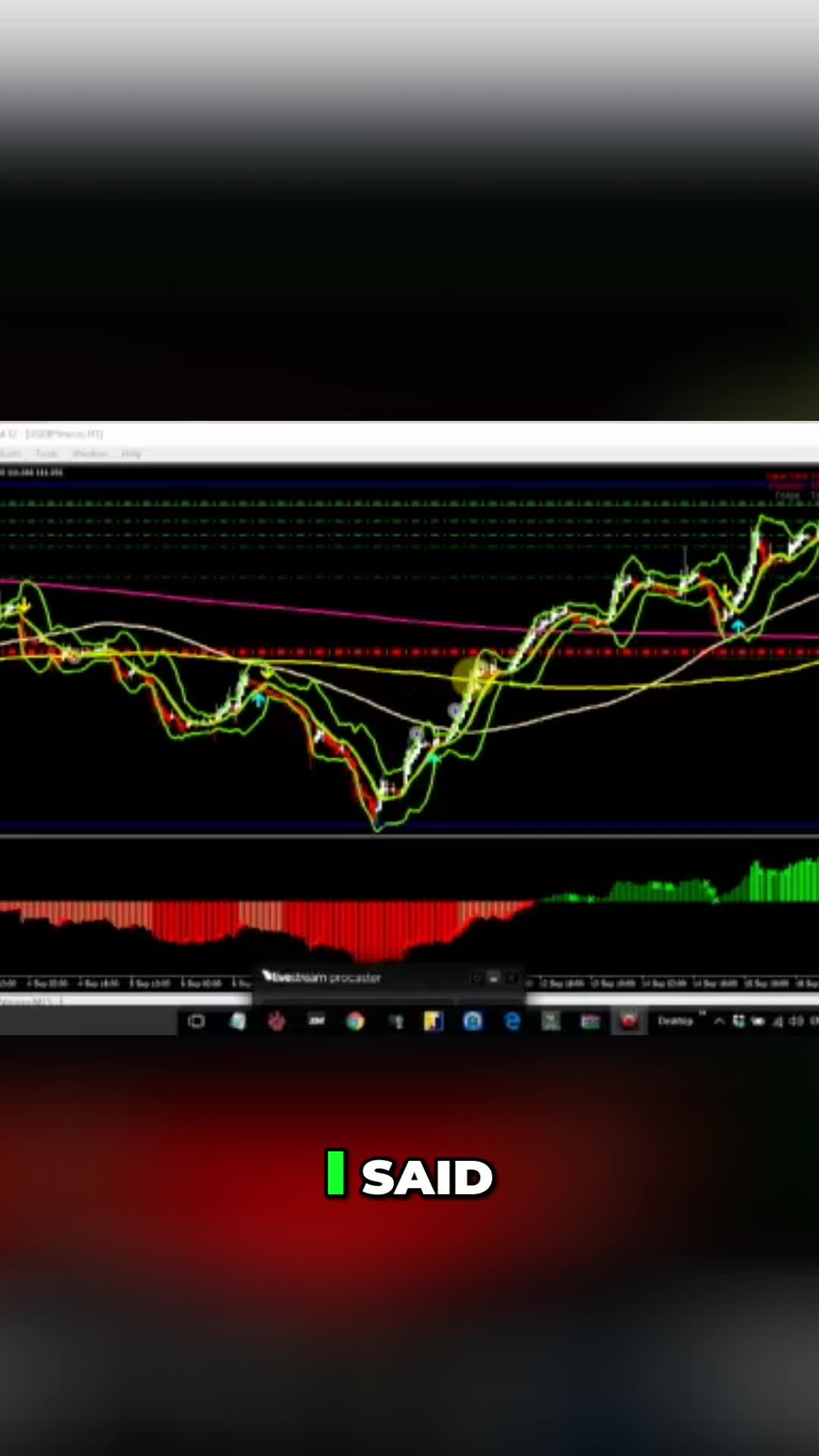
Task: Click the Desktop toolbar label in taskbar
Action: (675, 1021)
